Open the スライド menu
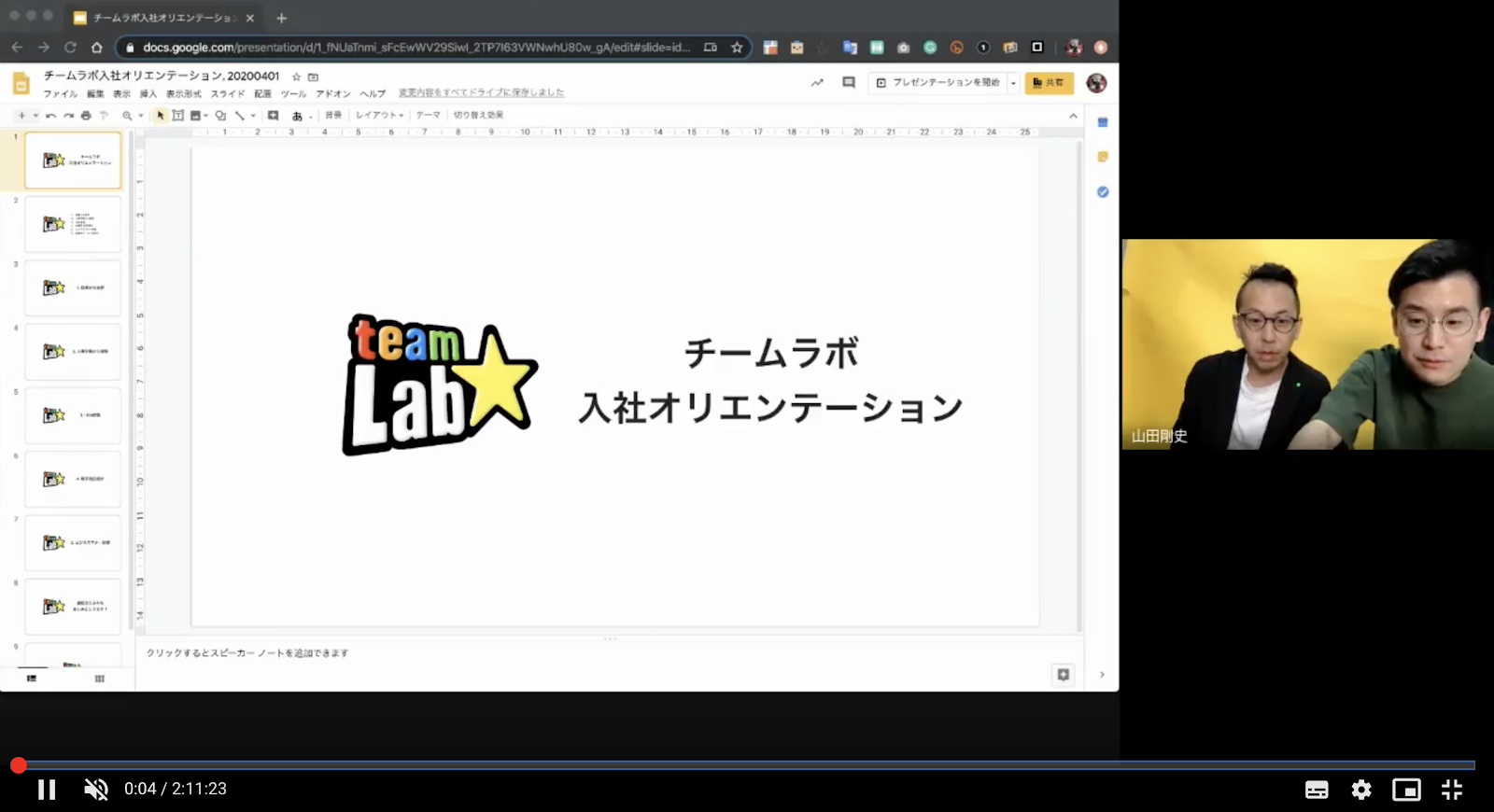This screenshot has height=812, width=1494. [x=227, y=93]
